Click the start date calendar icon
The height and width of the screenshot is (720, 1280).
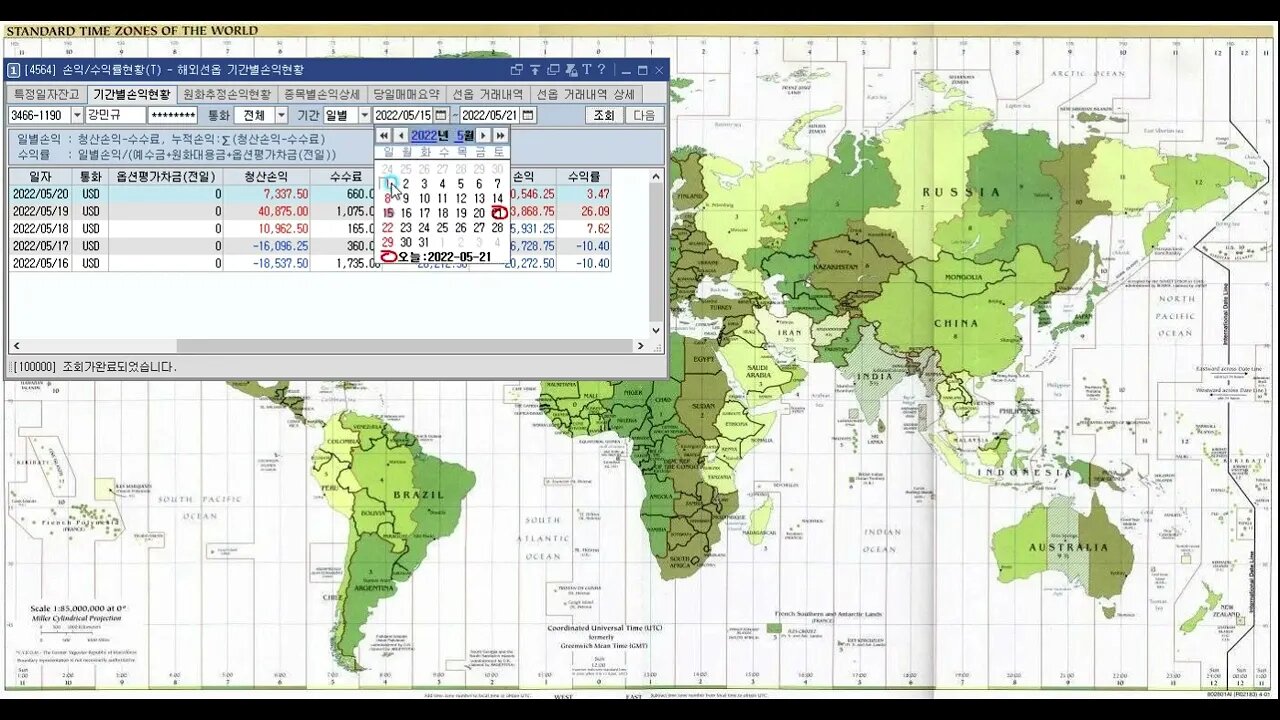[441, 115]
